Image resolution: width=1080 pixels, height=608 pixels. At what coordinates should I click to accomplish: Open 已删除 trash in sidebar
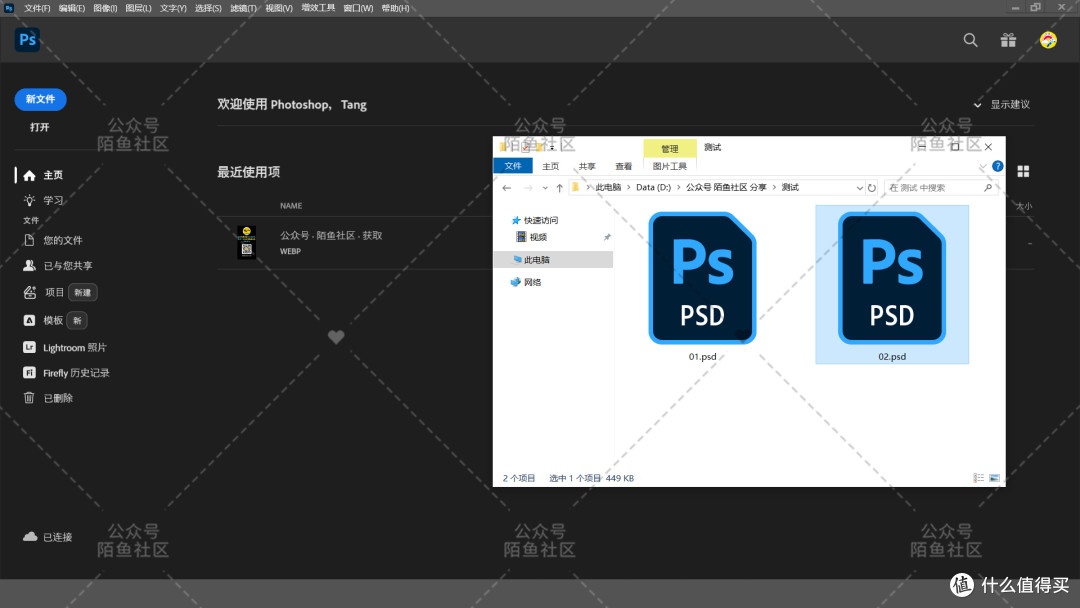[48, 398]
